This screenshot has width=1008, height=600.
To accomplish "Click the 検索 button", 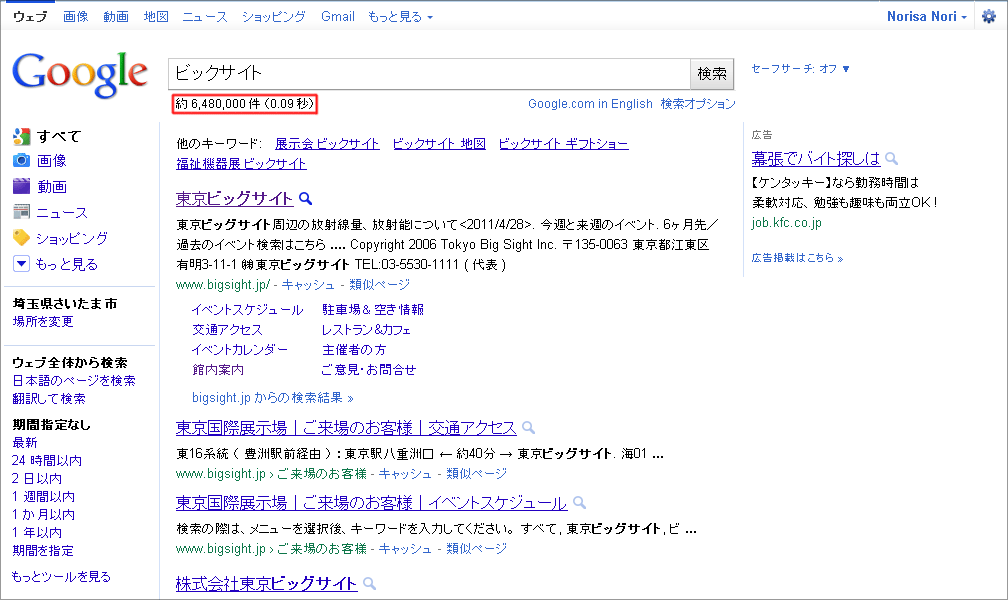I will click(x=712, y=74).
